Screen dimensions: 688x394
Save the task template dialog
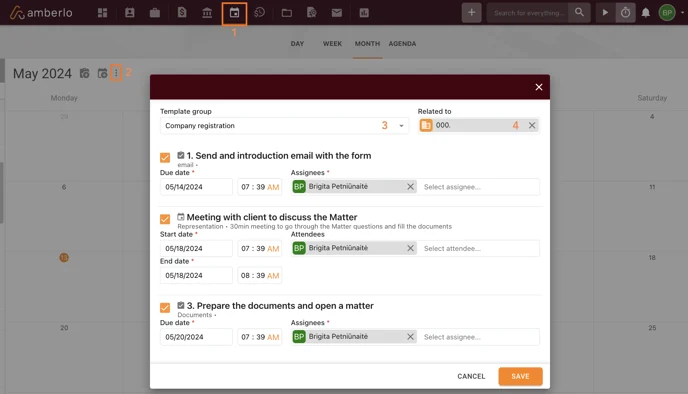[520, 376]
